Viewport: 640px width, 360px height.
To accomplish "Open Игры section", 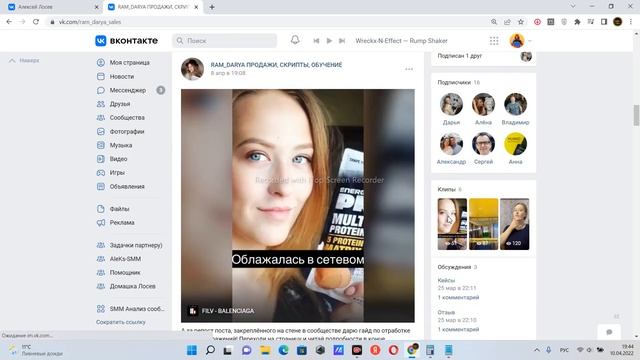I will 117,173.
